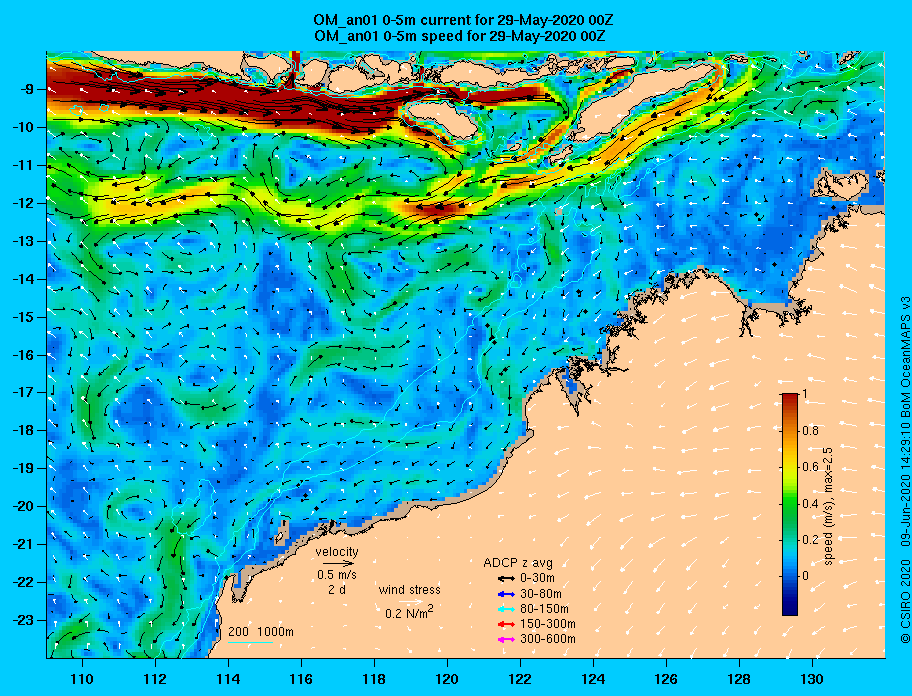Viewport: 912px width, 696px height.
Task: Click the black 0-30m ADCP legend arrow
Action: [x=507, y=579]
